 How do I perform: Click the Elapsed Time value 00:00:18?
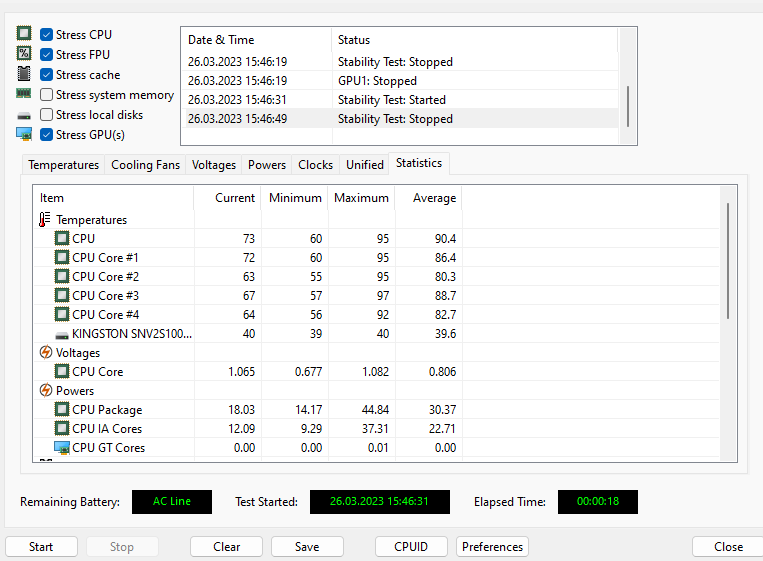tap(598, 502)
